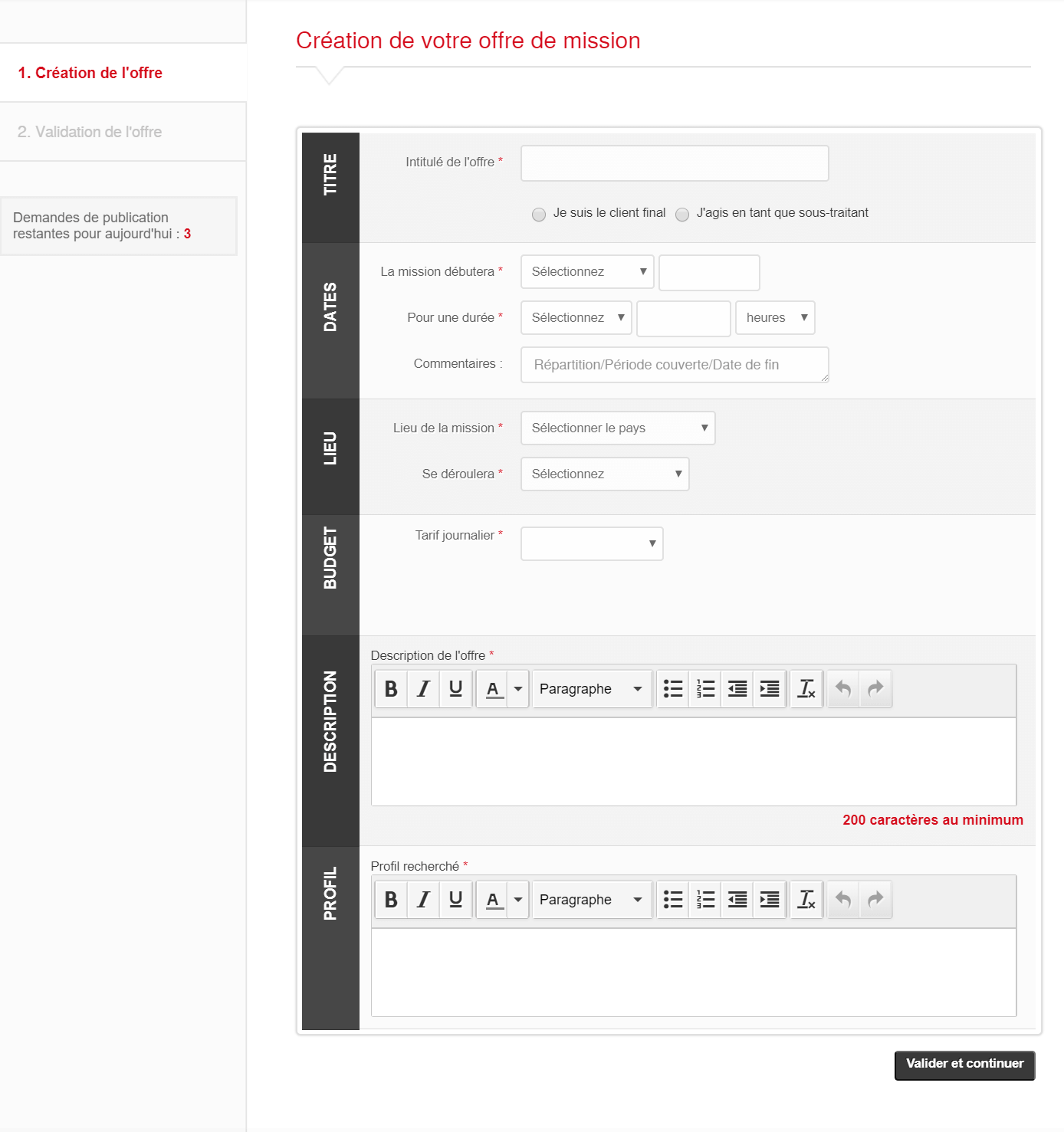Viewport: 1064px width, 1132px height.
Task: Open the 'Sélectionner le pays' dropdown
Action: (x=618, y=428)
